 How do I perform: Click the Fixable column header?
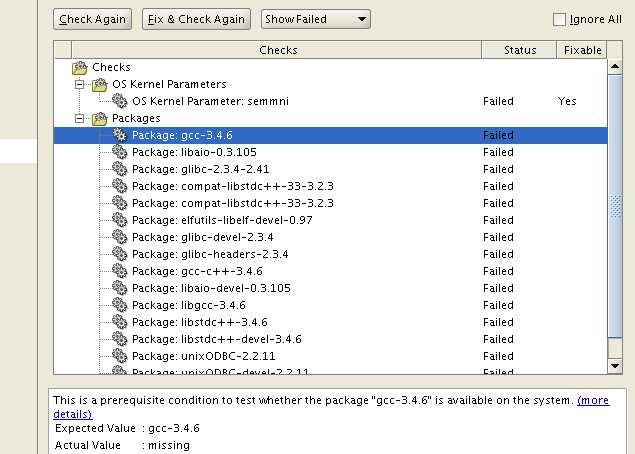[x=582, y=50]
